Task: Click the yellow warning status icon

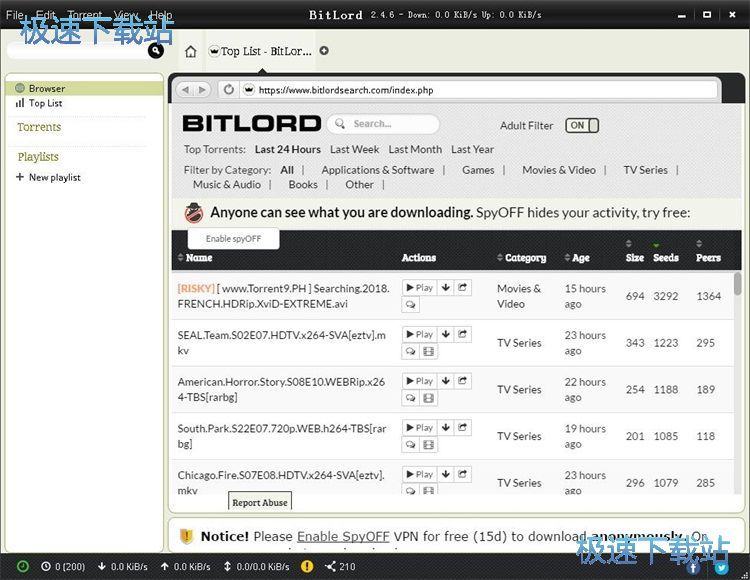Action: 307,567
